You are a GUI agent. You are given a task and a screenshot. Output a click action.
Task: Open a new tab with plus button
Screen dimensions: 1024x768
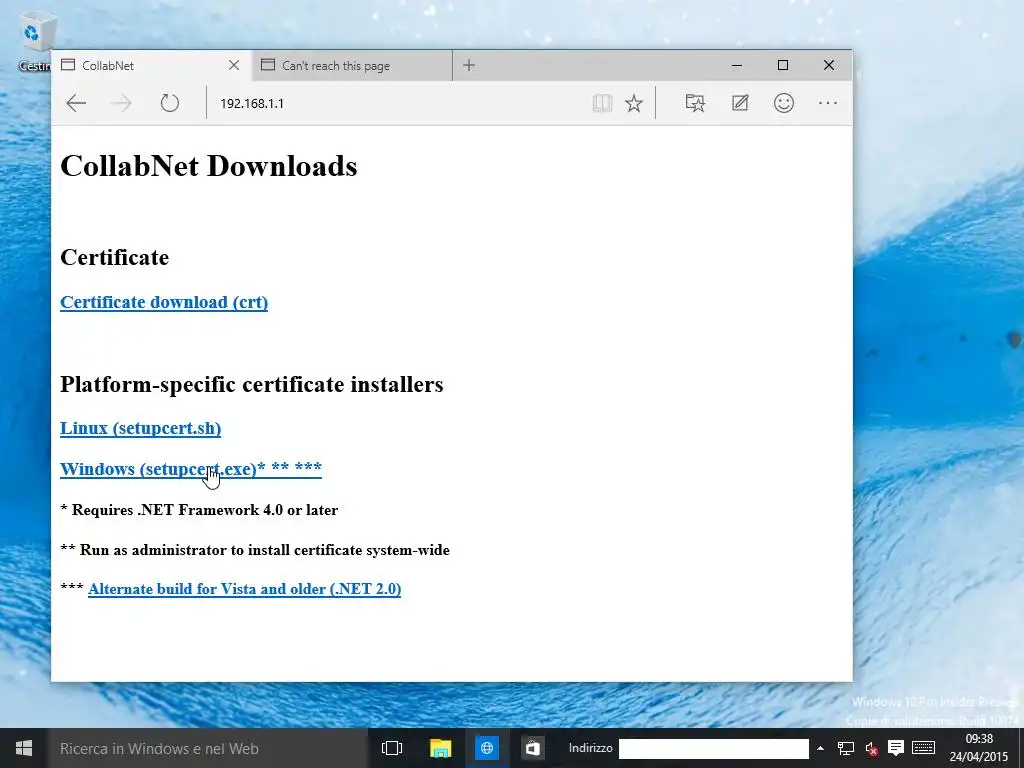pyautogui.click(x=469, y=65)
